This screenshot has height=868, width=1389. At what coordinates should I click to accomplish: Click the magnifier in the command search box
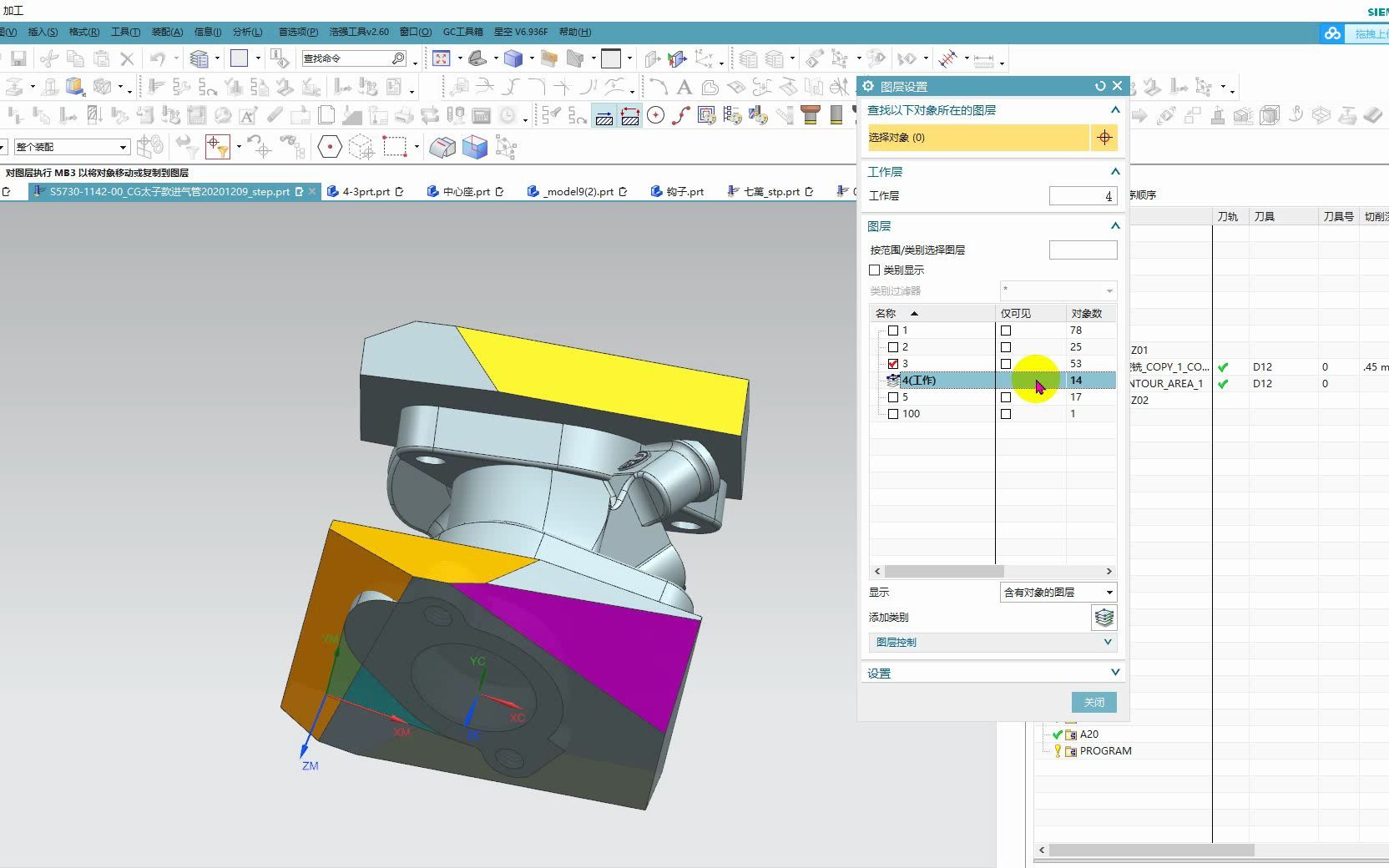[x=398, y=58]
